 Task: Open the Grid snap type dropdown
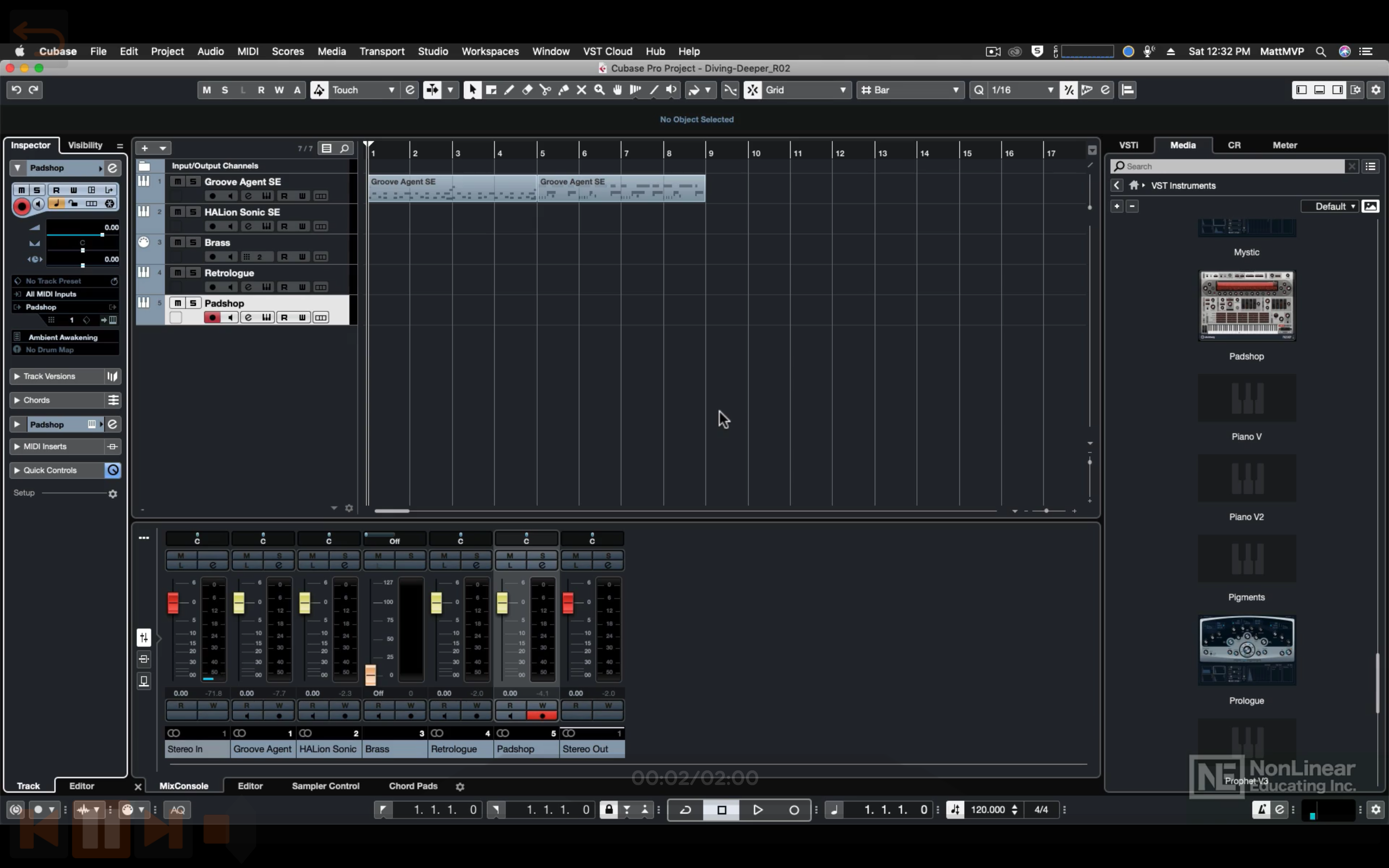click(806, 90)
